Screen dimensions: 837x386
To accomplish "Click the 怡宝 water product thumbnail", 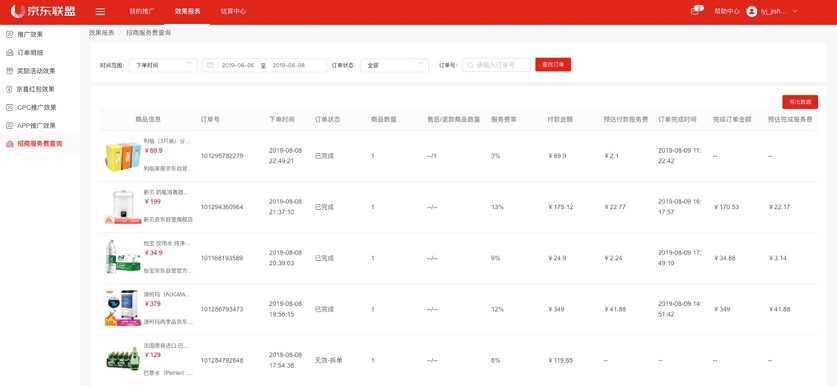I will pos(123,257).
